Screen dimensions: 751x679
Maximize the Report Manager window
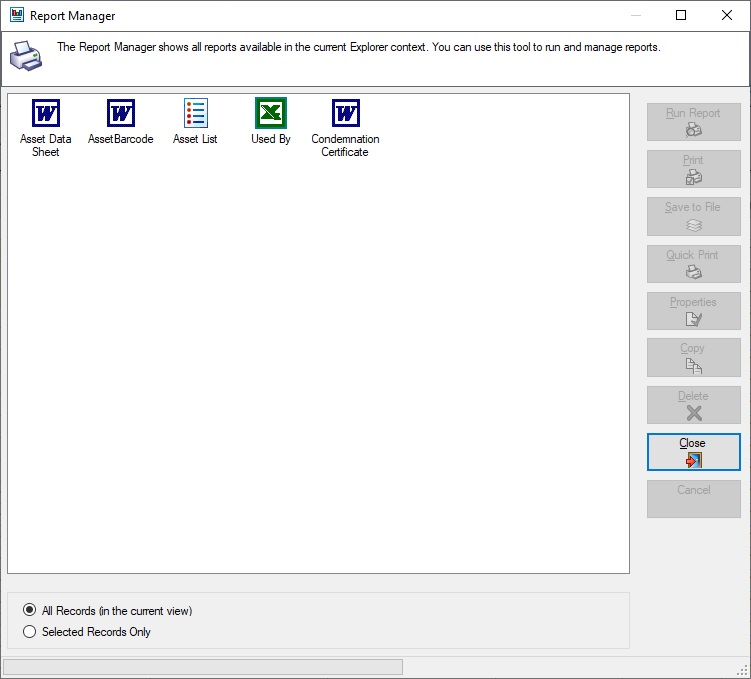point(681,15)
